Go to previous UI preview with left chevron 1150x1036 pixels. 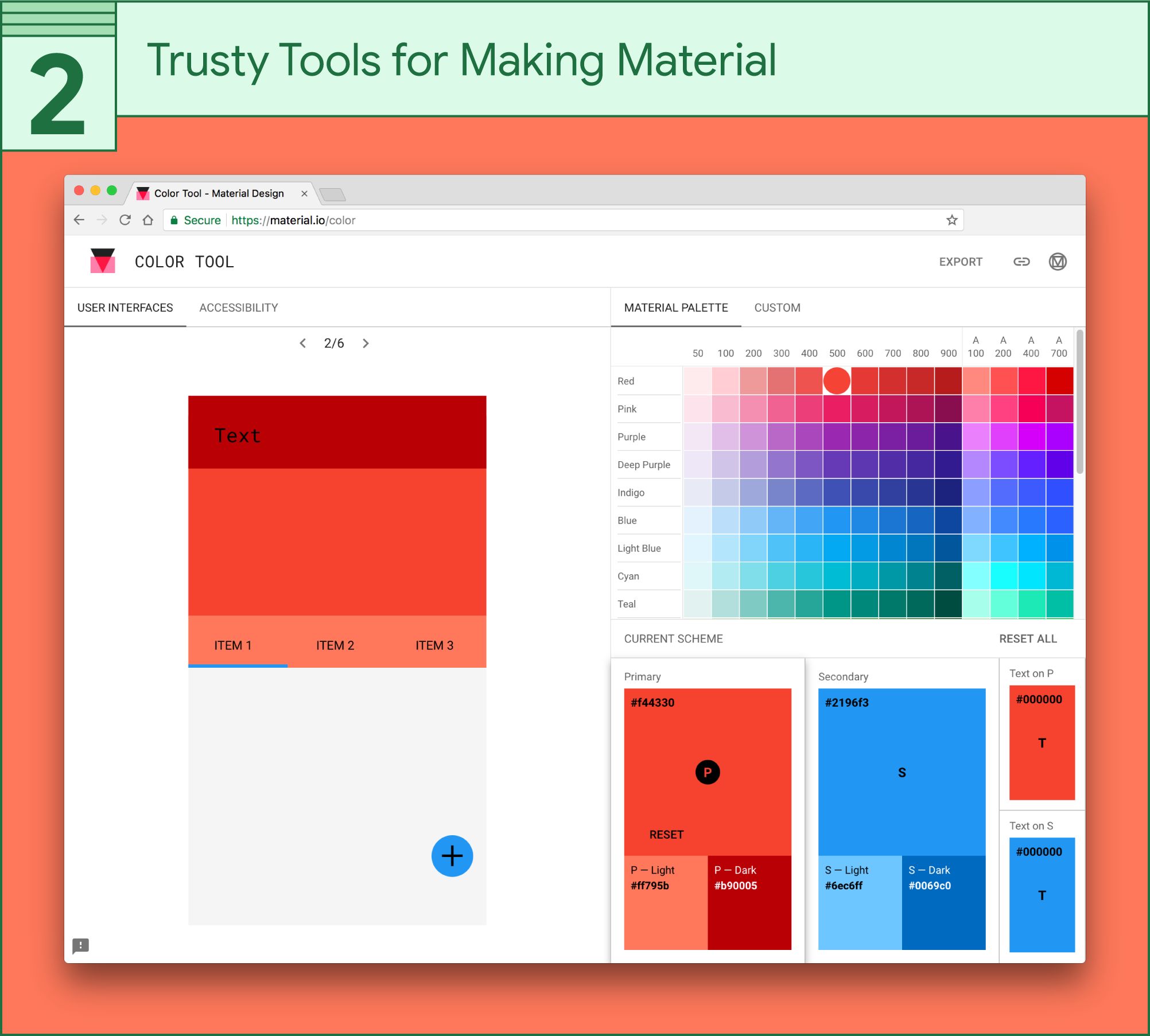tap(303, 343)
